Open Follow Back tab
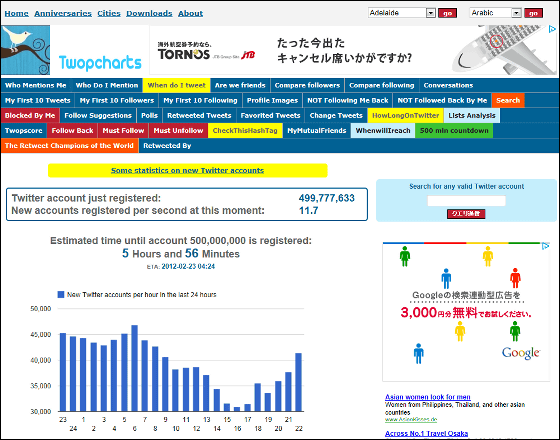Screen dimensions: 560x440 [x=72, y=130]
